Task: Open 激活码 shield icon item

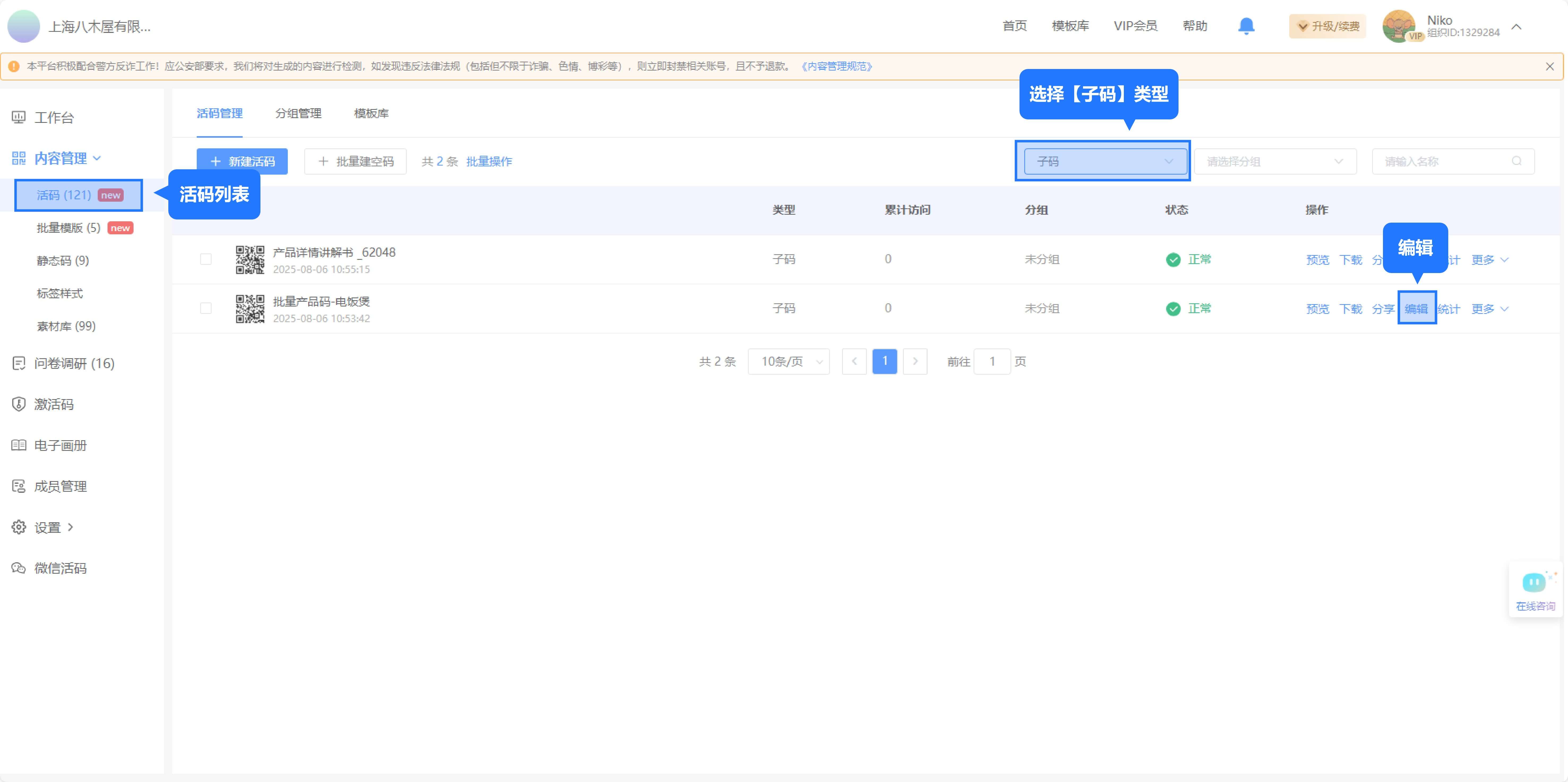Action: tap(19, 404)
